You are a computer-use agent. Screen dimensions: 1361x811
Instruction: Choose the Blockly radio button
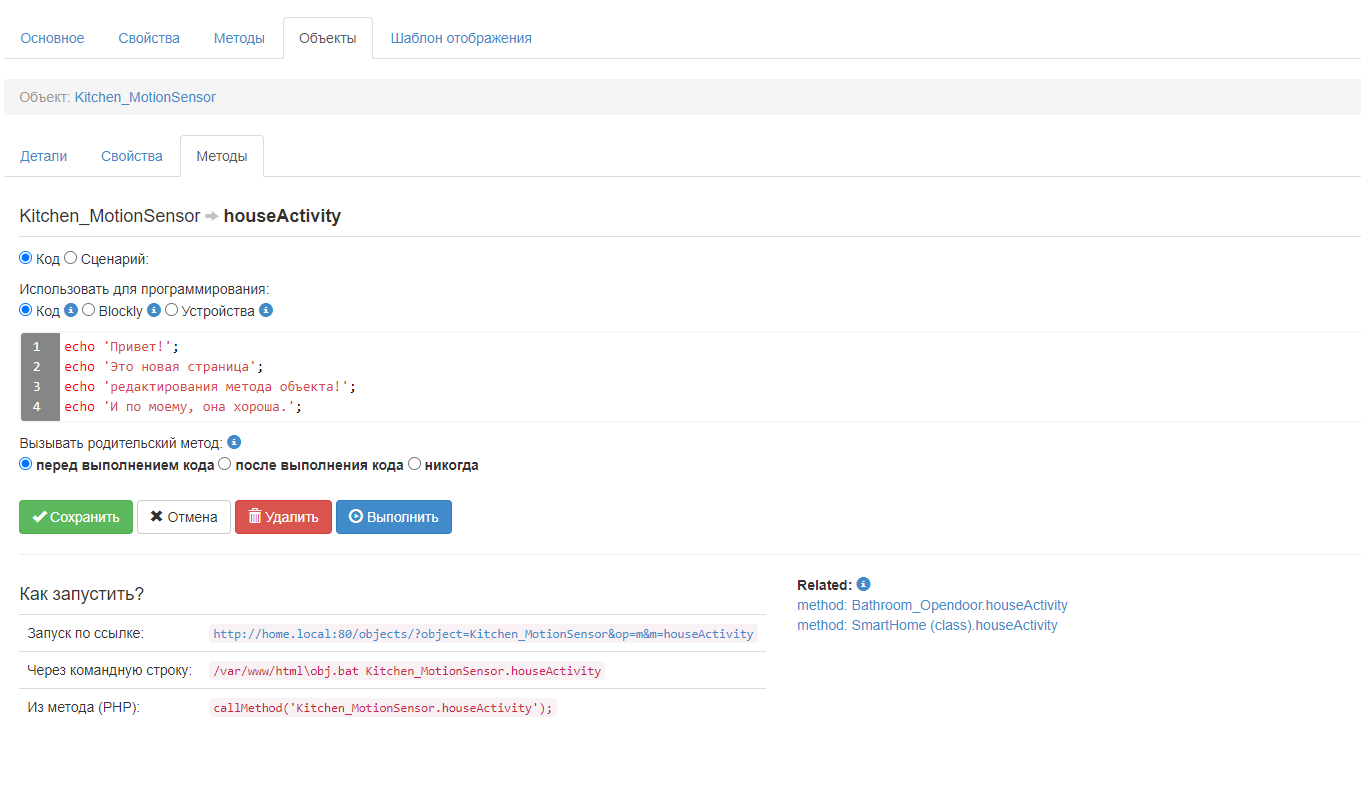89,310
